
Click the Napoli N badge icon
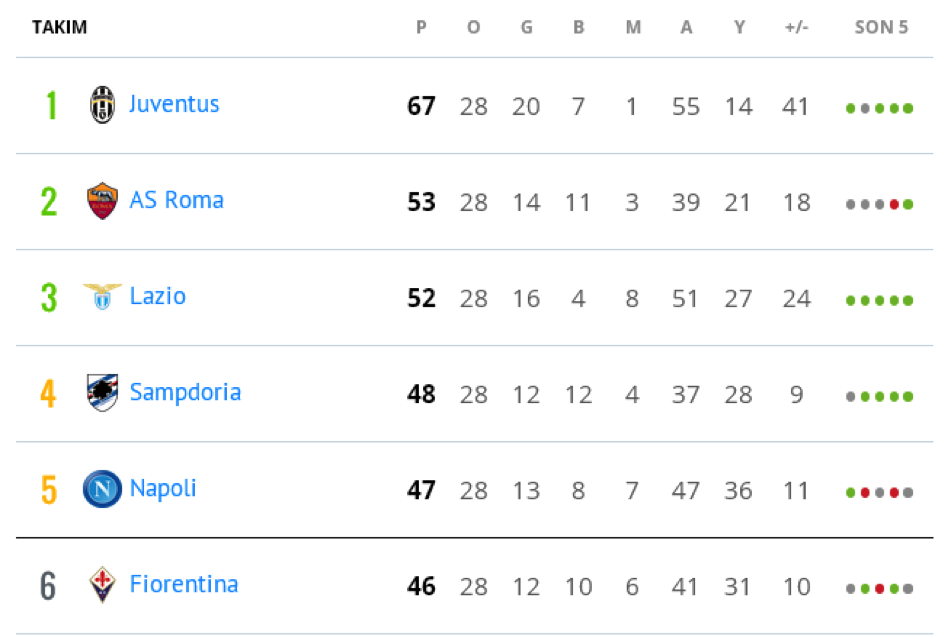102,489
